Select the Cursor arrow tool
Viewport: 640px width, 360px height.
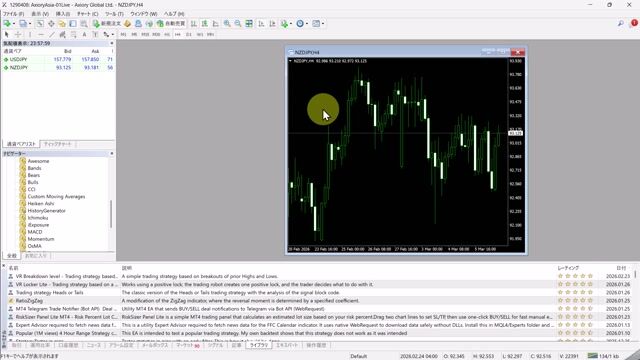(x=7, y=35)
